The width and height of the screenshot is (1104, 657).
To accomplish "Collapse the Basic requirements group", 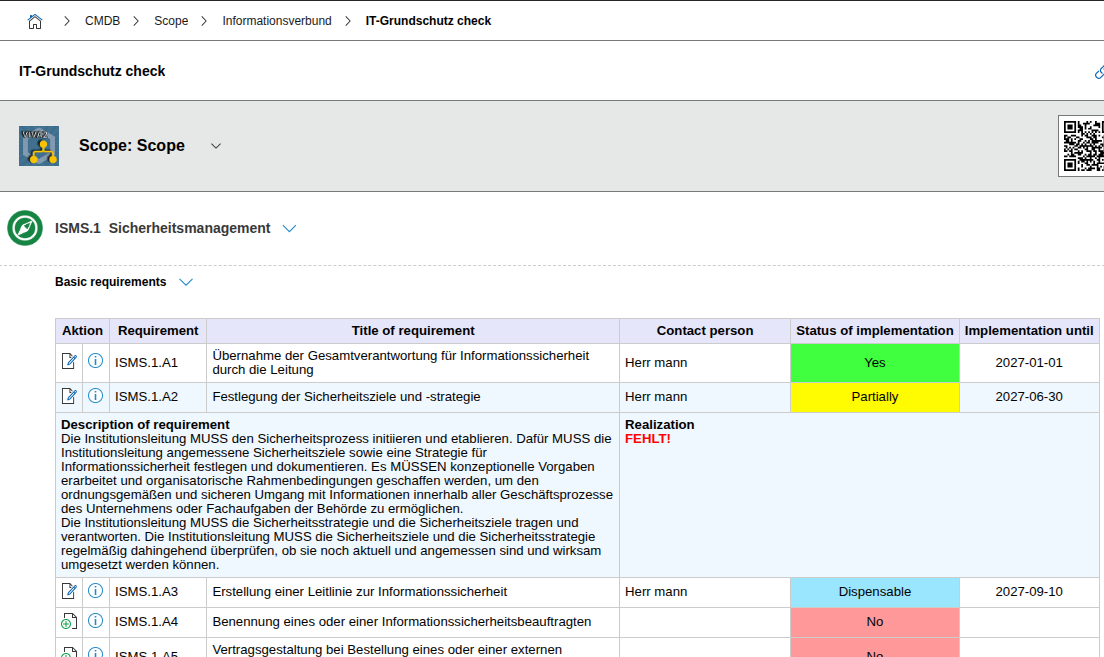I will (185, 282).
